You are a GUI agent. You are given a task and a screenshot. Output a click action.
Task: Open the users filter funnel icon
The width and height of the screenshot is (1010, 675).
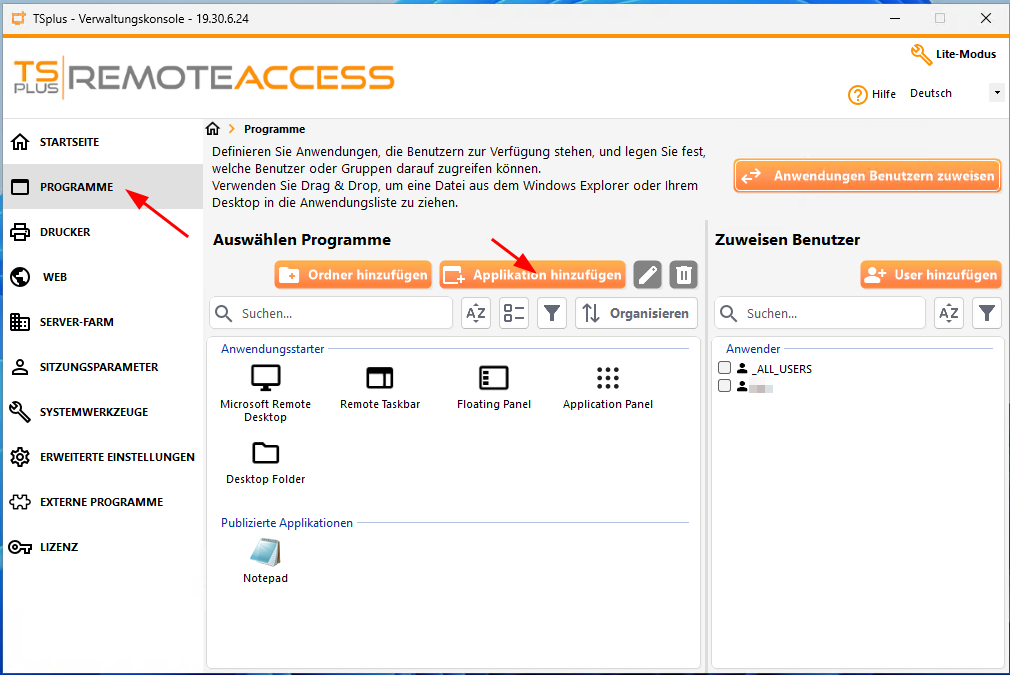(x=987, y=313)
